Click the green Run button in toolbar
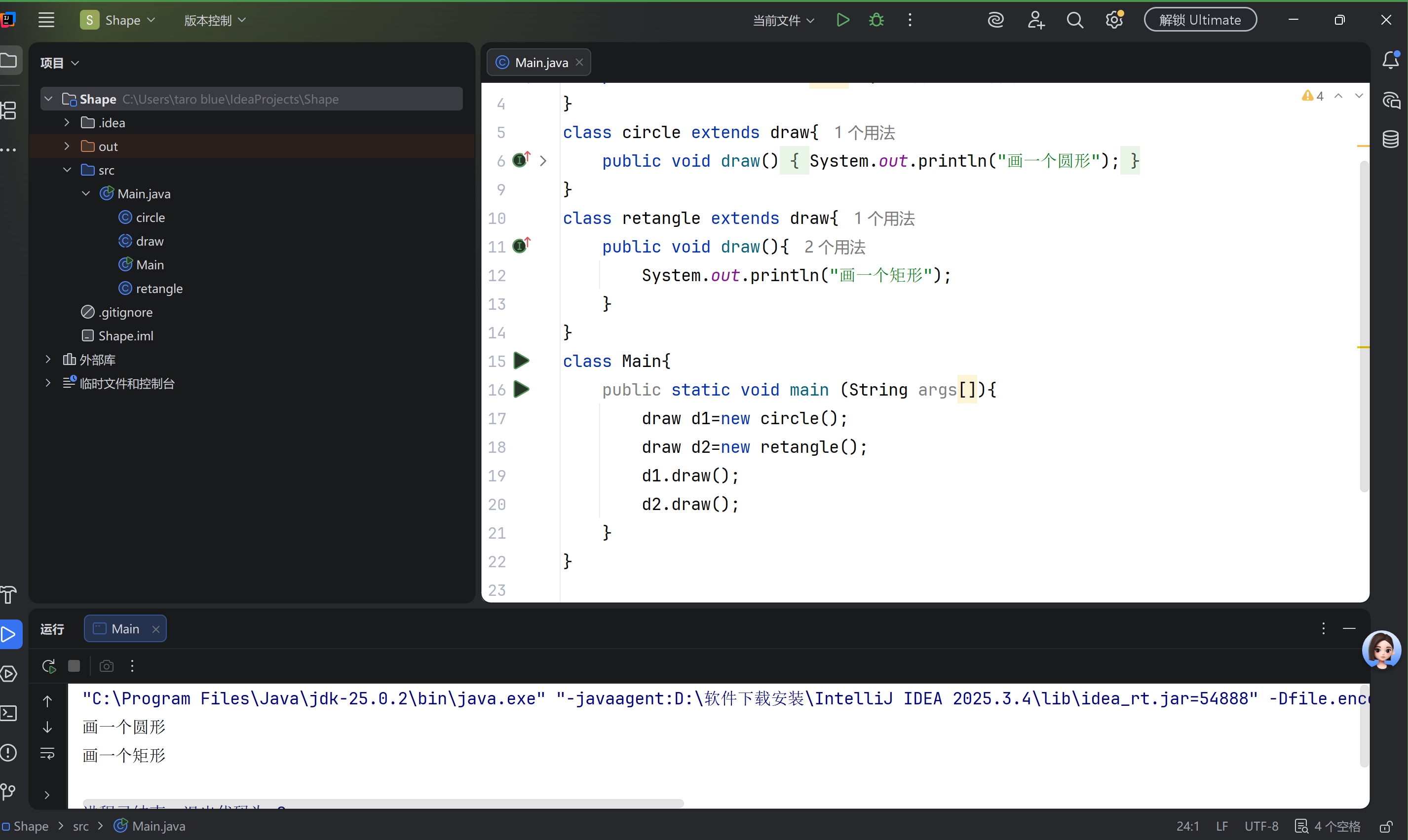1408x840 pixels. point(842,20)
